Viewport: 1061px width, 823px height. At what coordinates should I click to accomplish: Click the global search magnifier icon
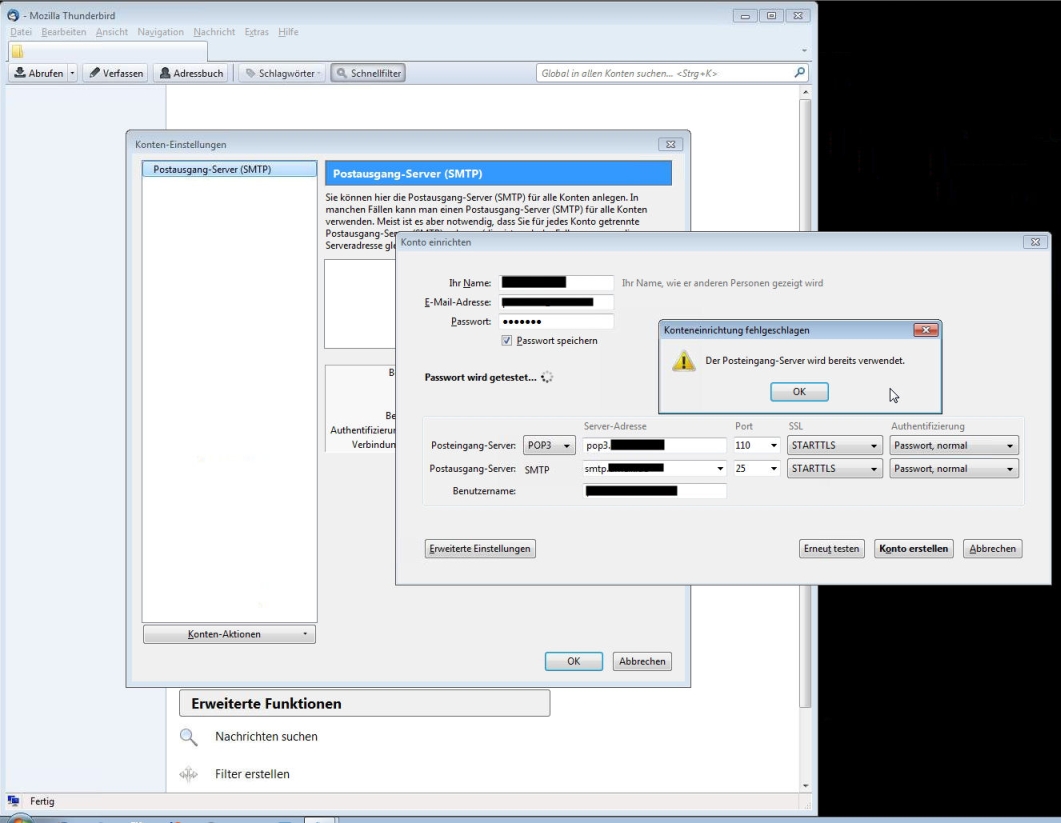point(799,72)
